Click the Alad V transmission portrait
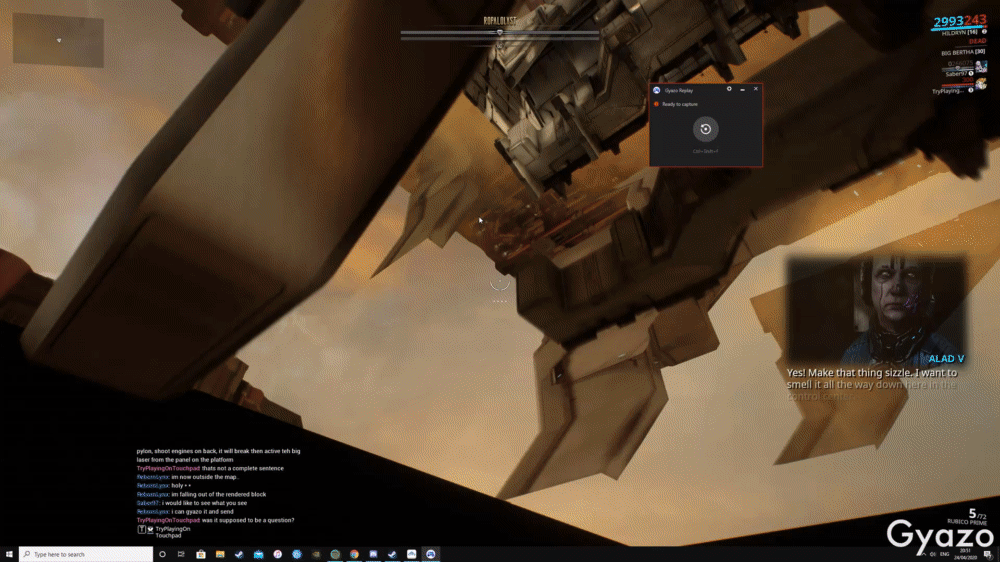The width and height of the screenshot is (1000, 562). click(877, 311)
